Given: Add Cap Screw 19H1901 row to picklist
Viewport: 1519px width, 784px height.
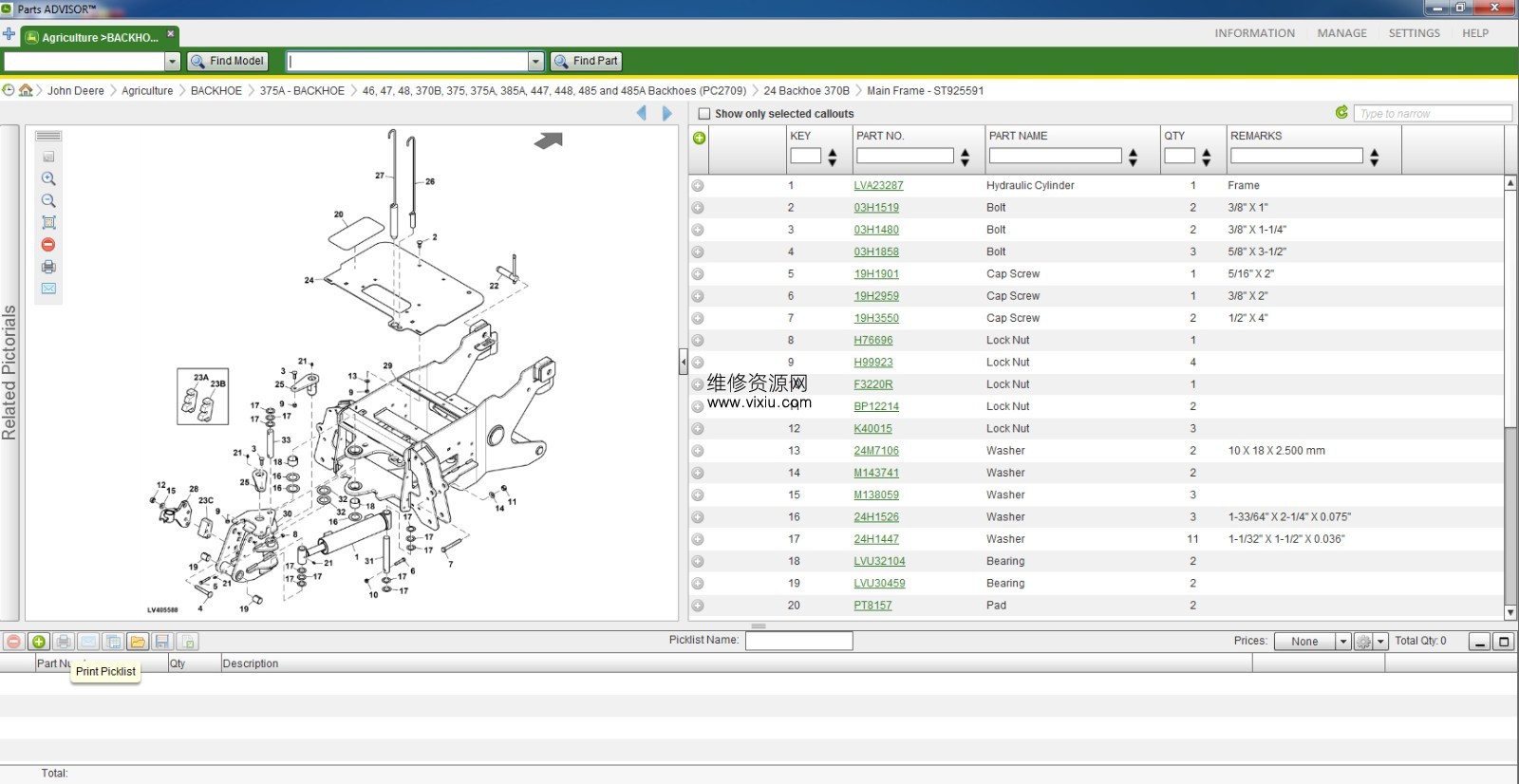Looking at the screenshot, I should tap(698, 274).
